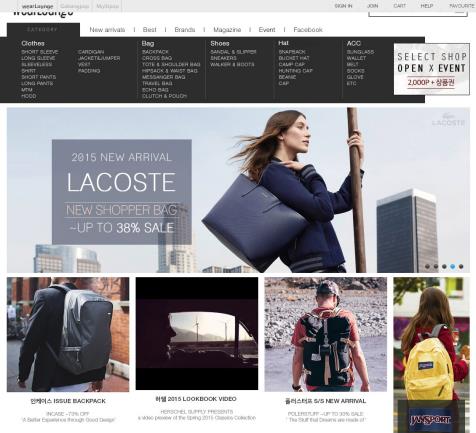Click the SIGN IN link
Viewport: 476px width, 433px height.
[343, 6]
